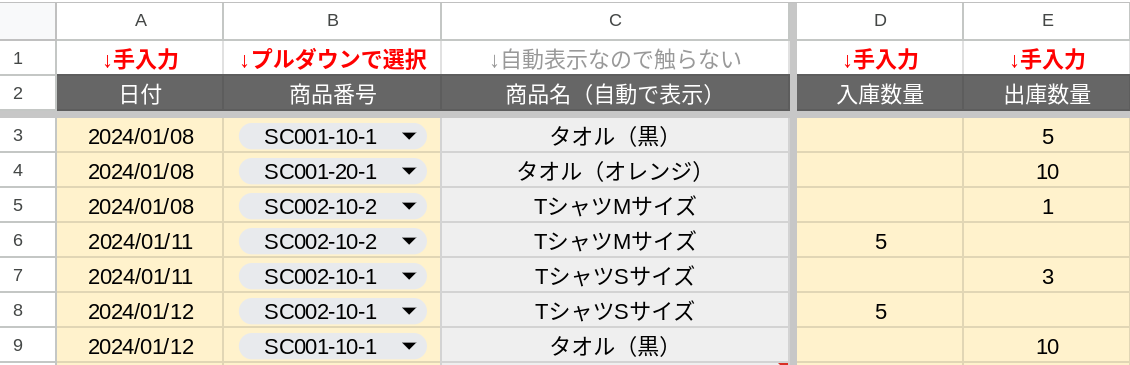This screenshot has height=365, width=1130.
Task: Open the SC001-10-1 dropdown in row 9
Action: coord(332,347)
